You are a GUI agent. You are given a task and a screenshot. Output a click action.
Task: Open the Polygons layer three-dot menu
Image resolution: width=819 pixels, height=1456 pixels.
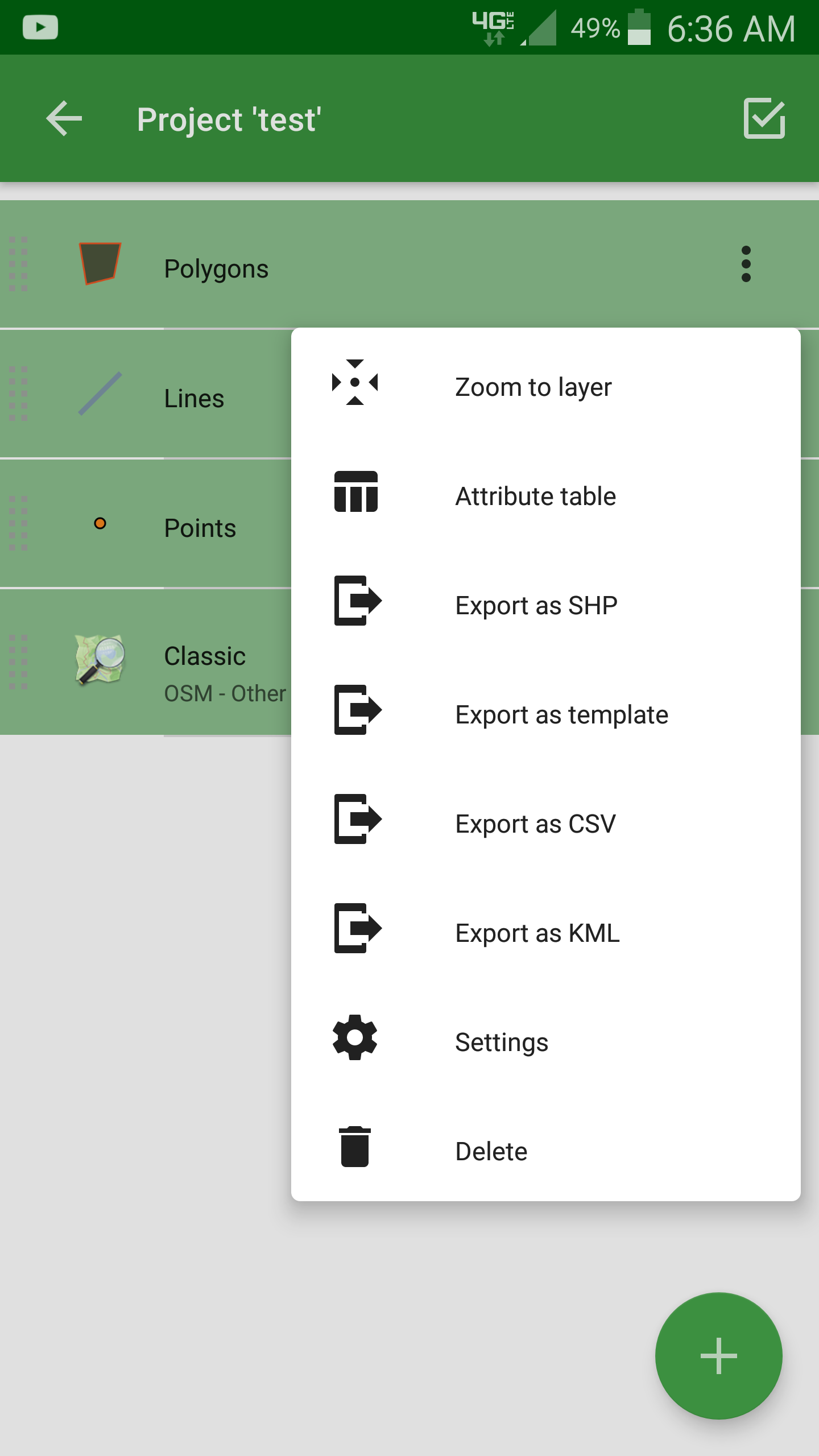(746, 264)
